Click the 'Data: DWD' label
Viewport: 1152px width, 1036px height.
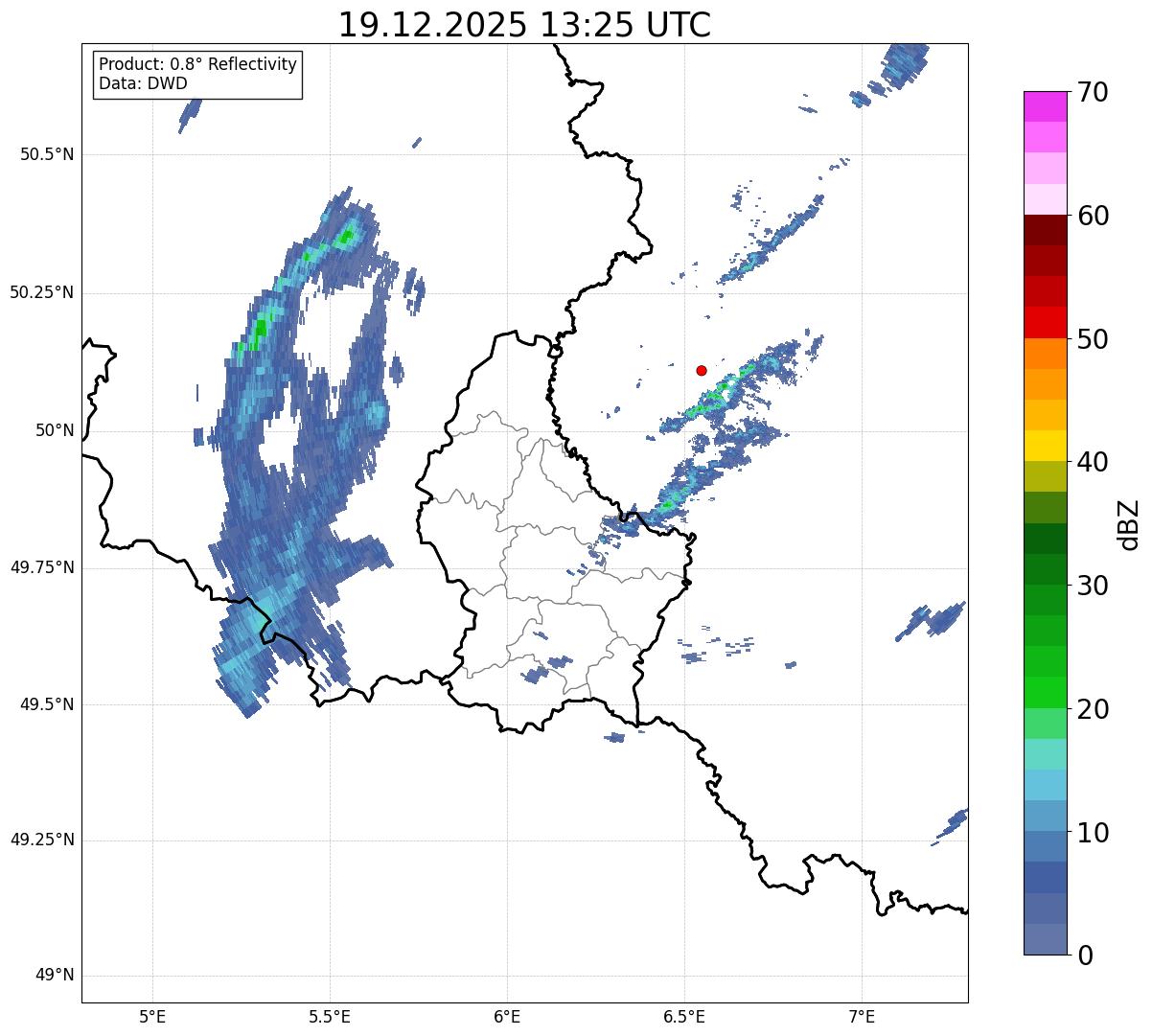tap(143, 83)
